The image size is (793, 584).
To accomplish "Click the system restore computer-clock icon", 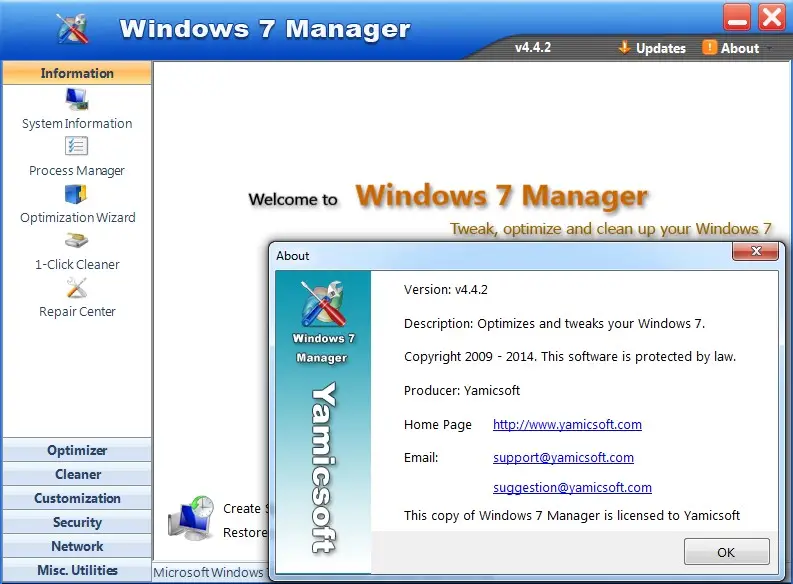I will [x=191, y=520].
